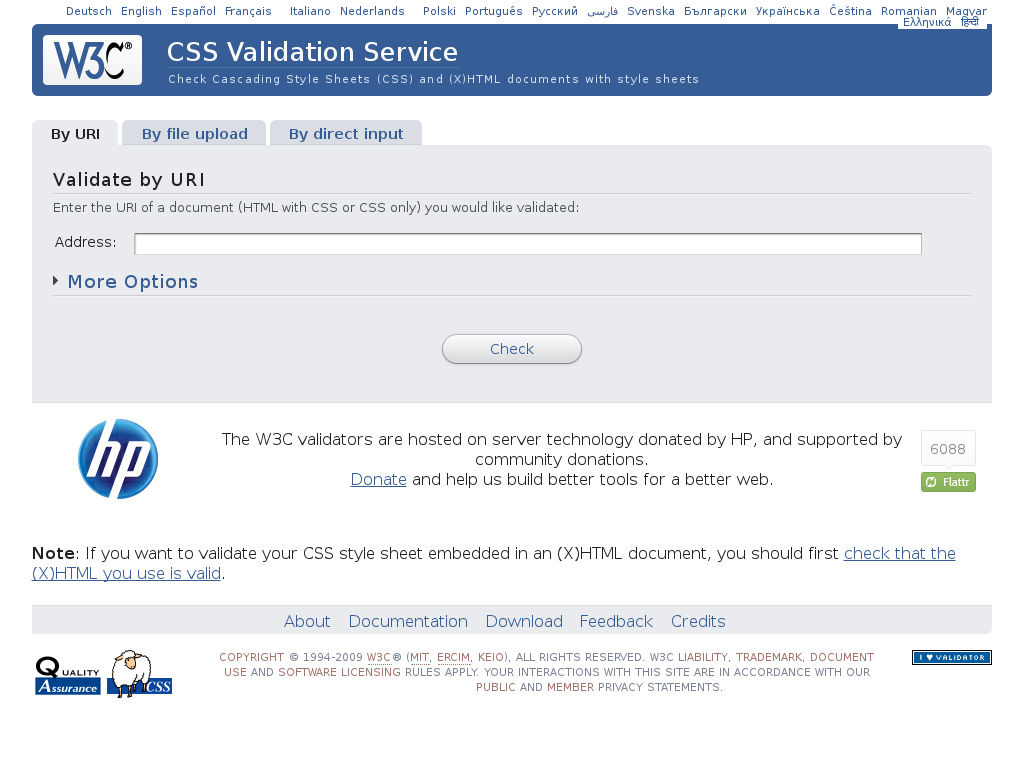View the Credits page
This screenshot has width=1024, height=768.
tap(698, 621)
